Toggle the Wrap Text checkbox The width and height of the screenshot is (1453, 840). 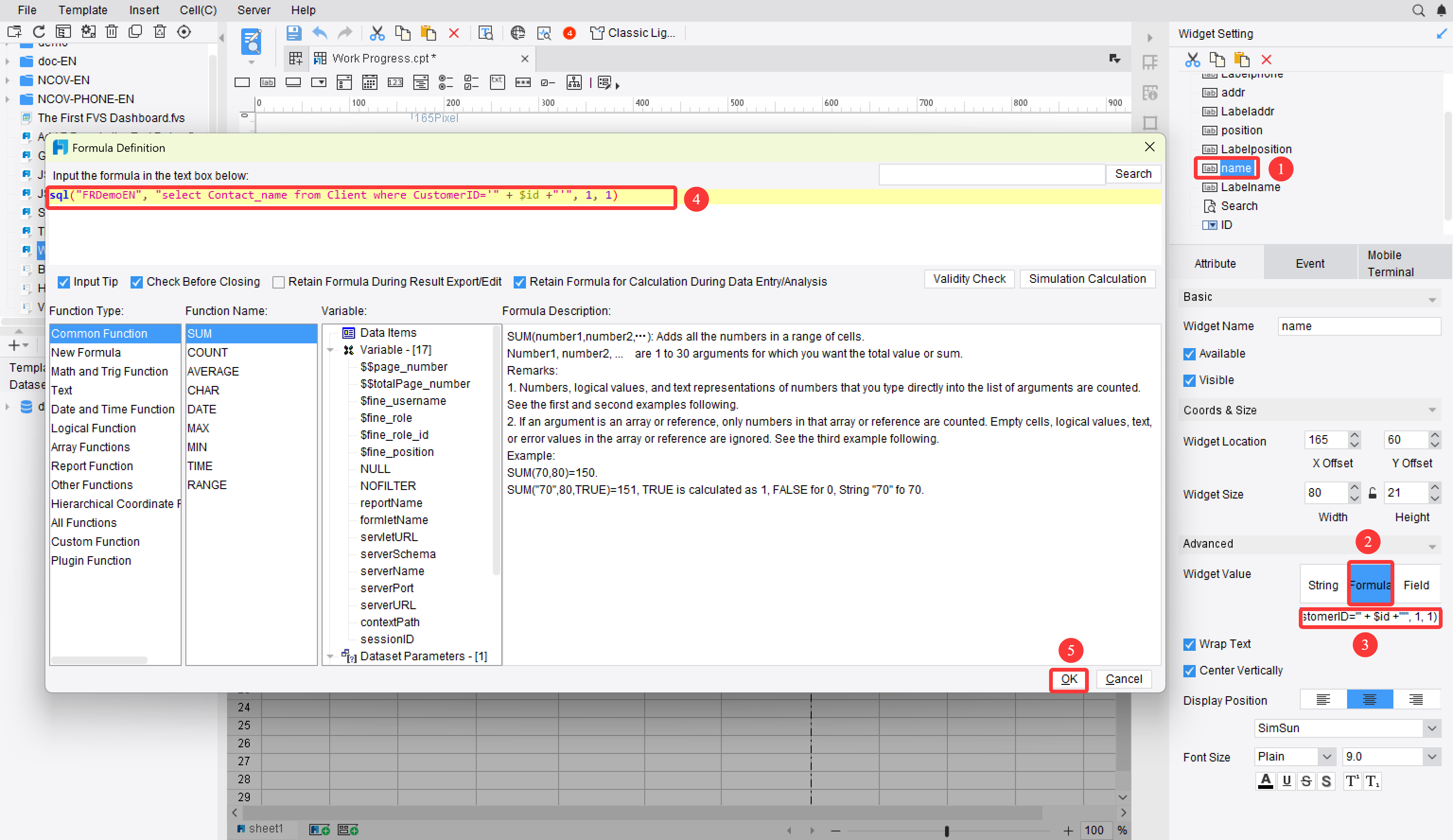tap(1189, 645)
